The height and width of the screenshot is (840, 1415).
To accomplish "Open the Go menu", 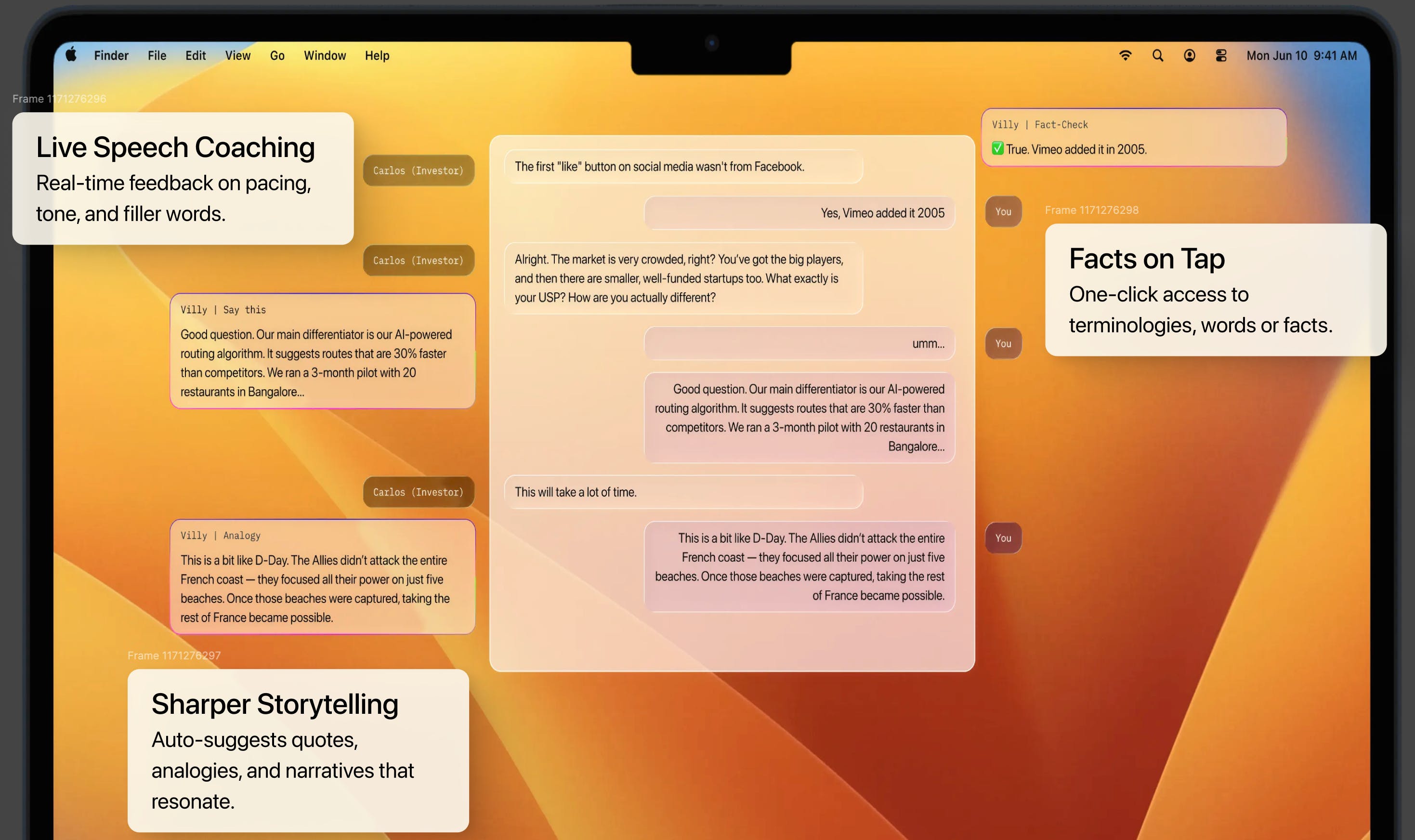I will [x=277, y=55].
